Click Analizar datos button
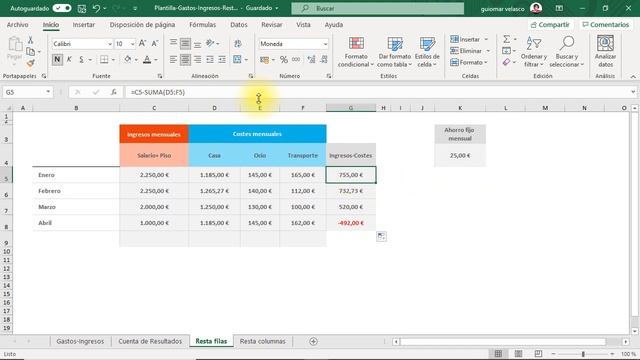Viewport: 640px width, 360px height. pyautogui.click(x=605, y=52)
